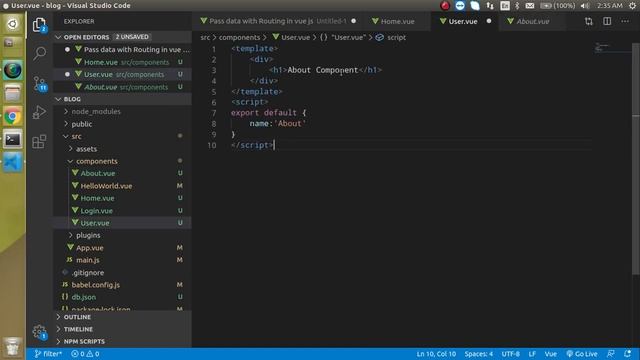Collapse the components folder
The image size is (640, 360).
[122, 161]
